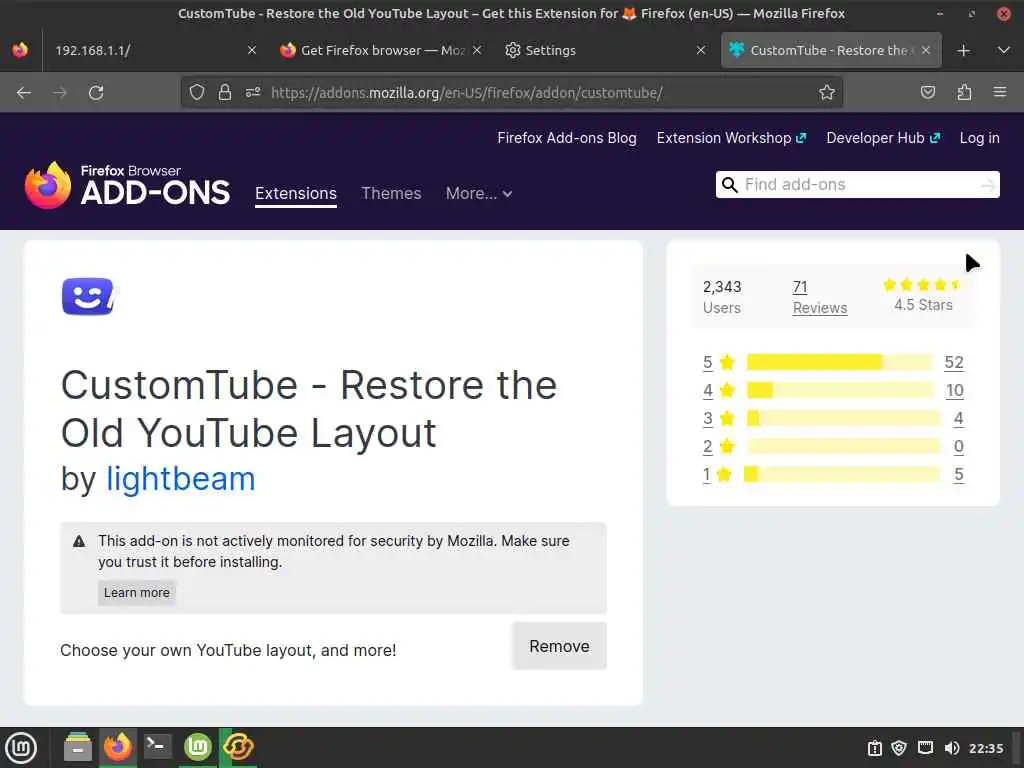Click the yellow sync taskbar icon
The image size is (1024, 768).
[x=238, y=747]
